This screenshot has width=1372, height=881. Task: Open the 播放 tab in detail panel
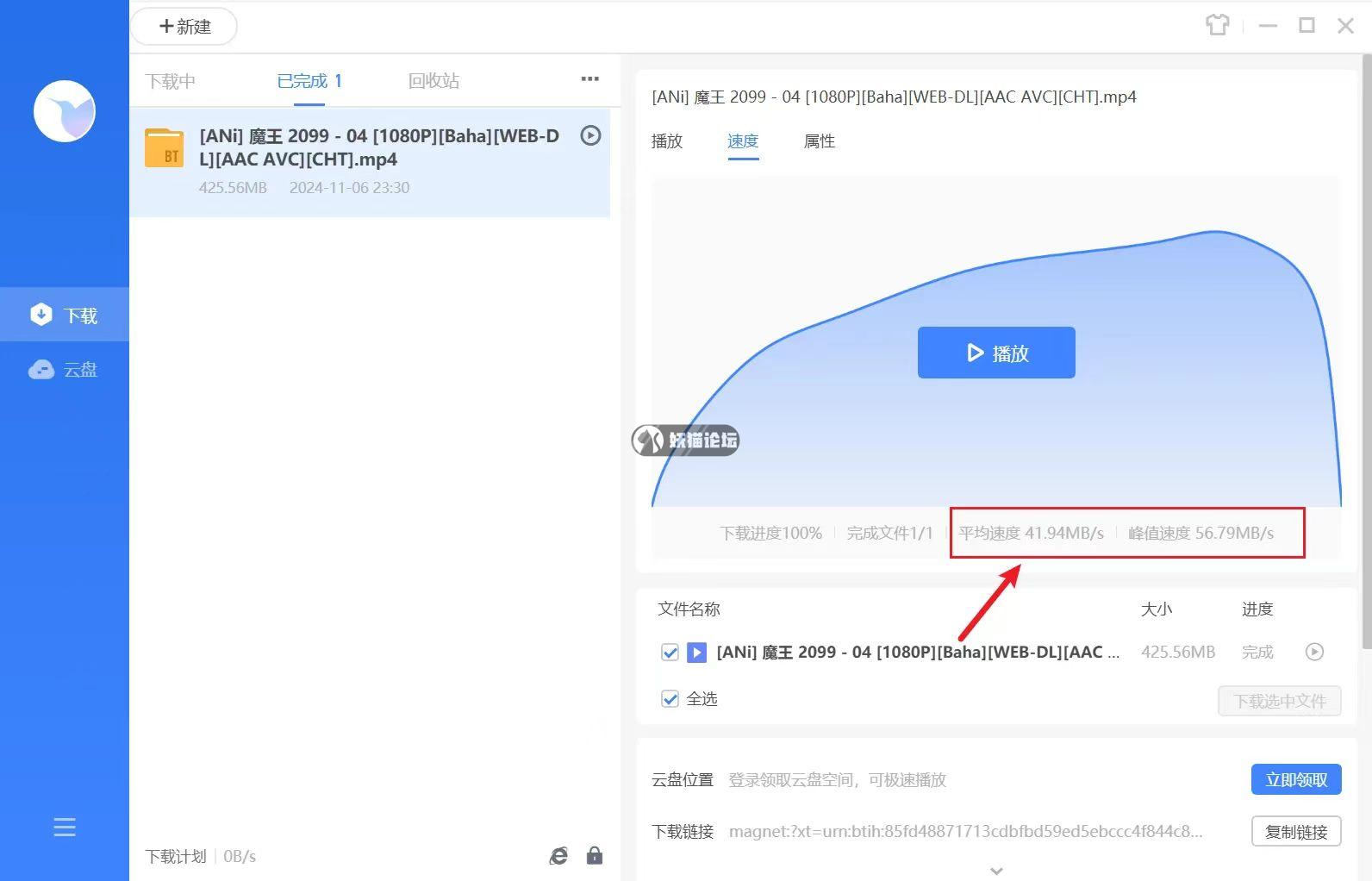coord(667,141)
